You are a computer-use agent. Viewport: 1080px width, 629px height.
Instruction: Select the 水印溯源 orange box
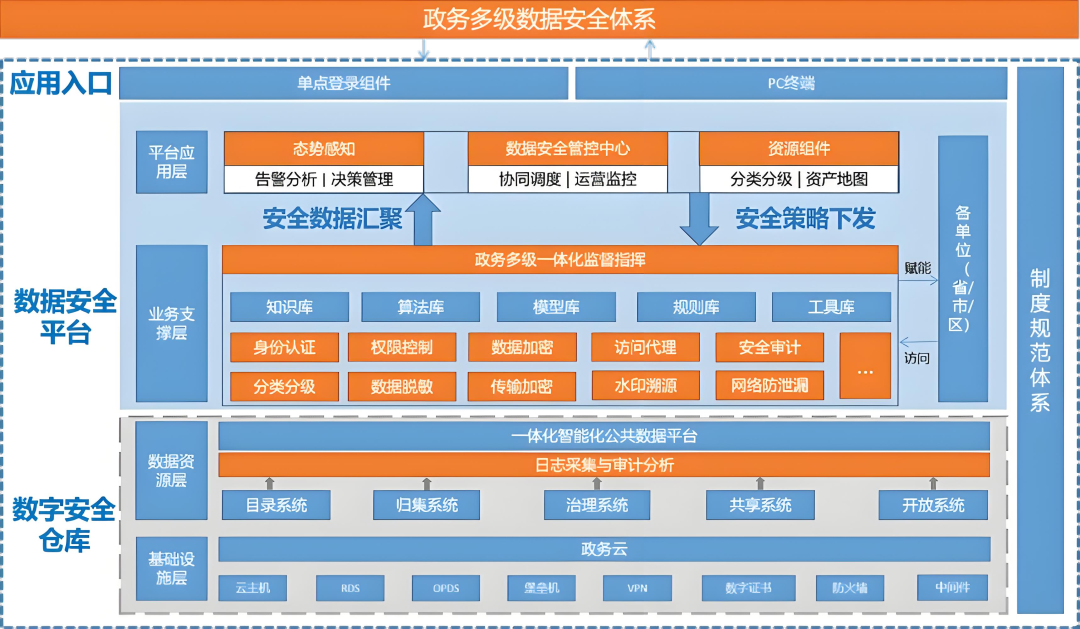click(645, 386)
